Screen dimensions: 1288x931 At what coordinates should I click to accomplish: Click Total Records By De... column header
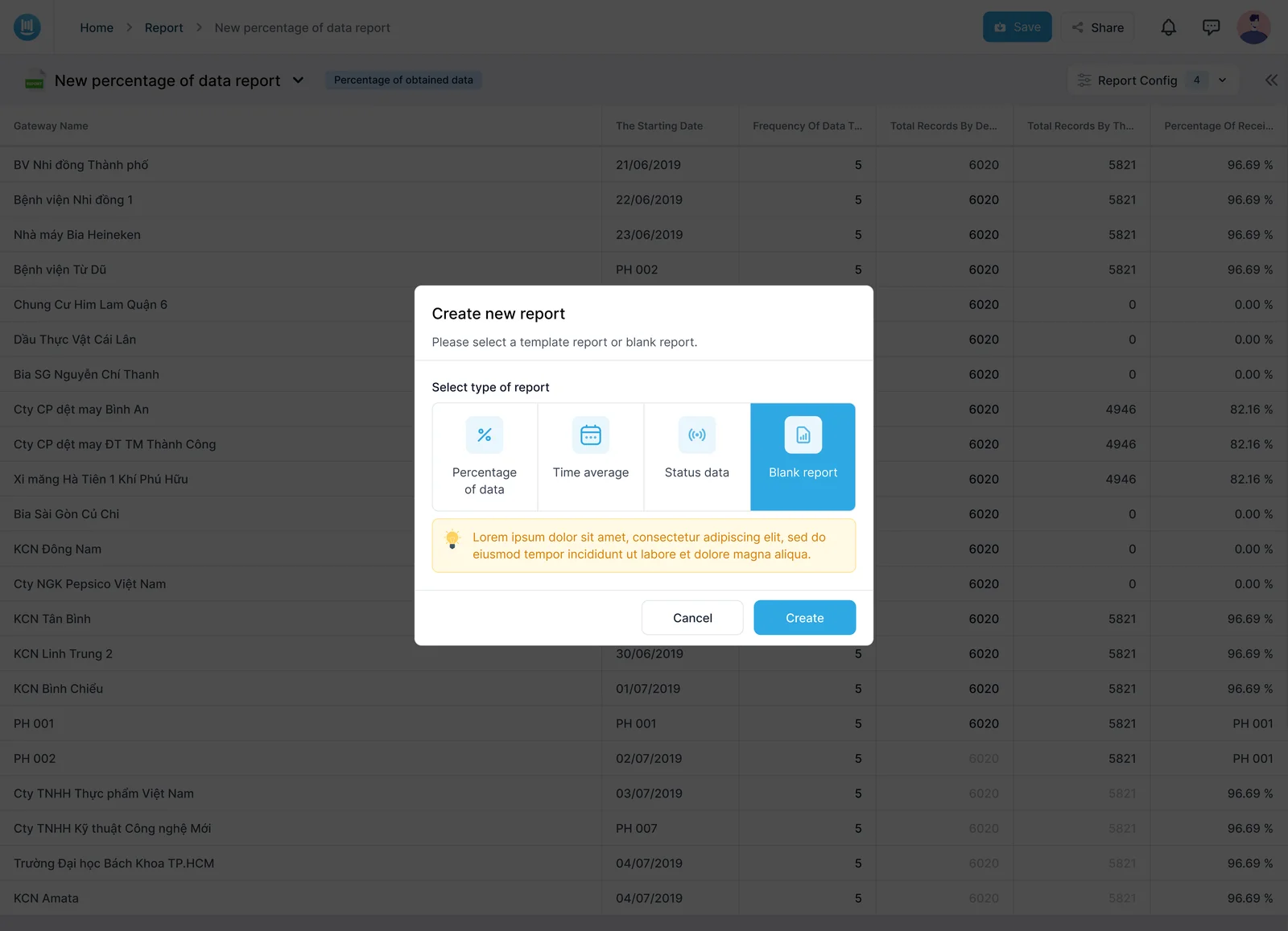(943, 126)
